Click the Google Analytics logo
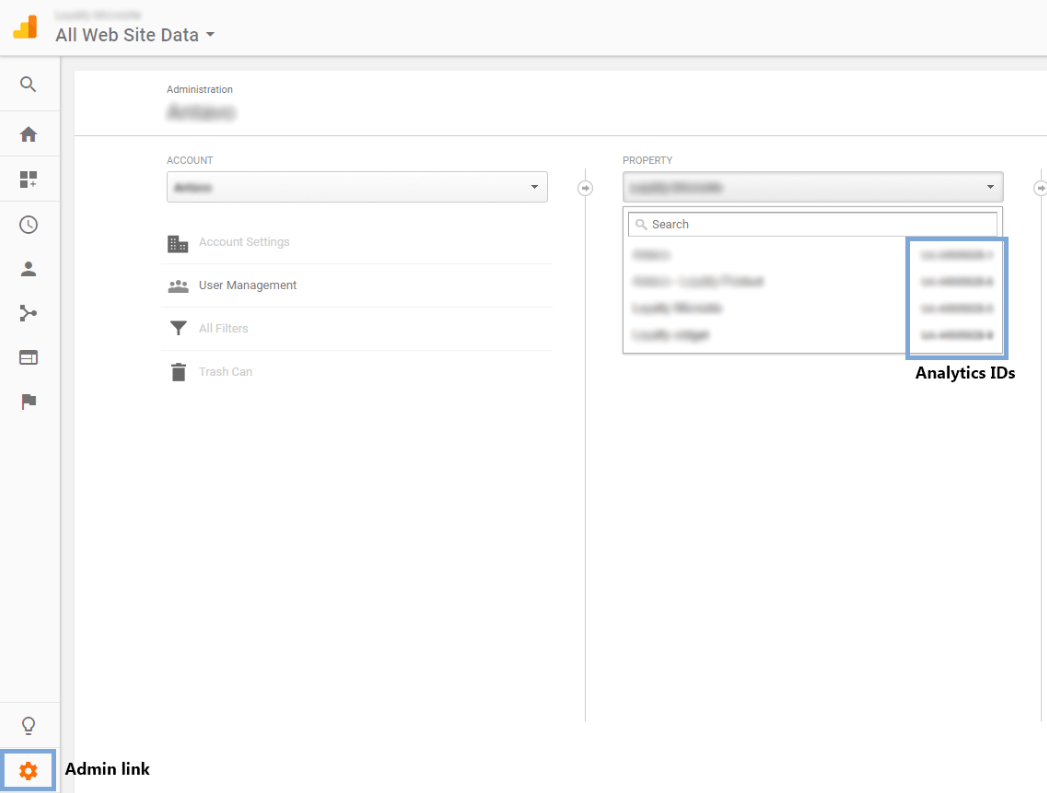1047x793 pixels. [25, 27]
